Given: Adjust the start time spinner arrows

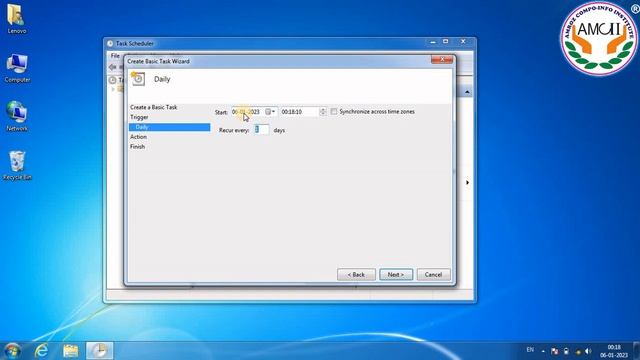Looking at the screenshot, I should point(323,111).
